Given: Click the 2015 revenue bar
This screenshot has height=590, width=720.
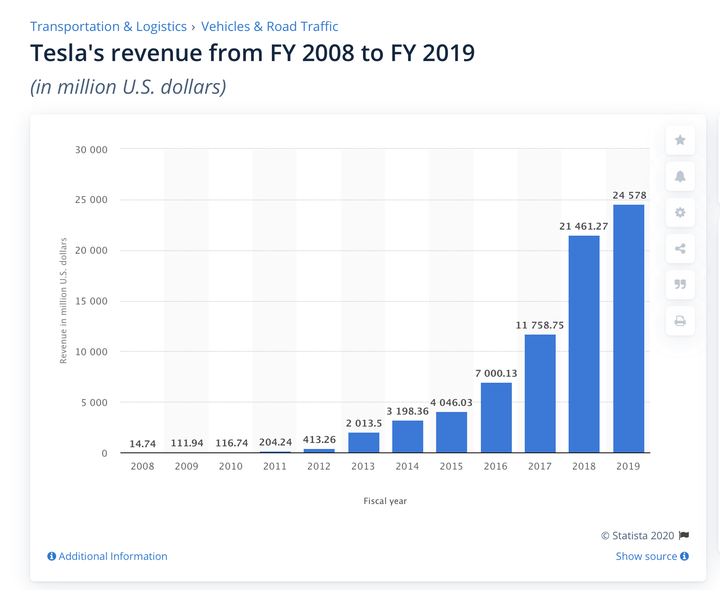Looking at the screenshot, I should [451, 433].
